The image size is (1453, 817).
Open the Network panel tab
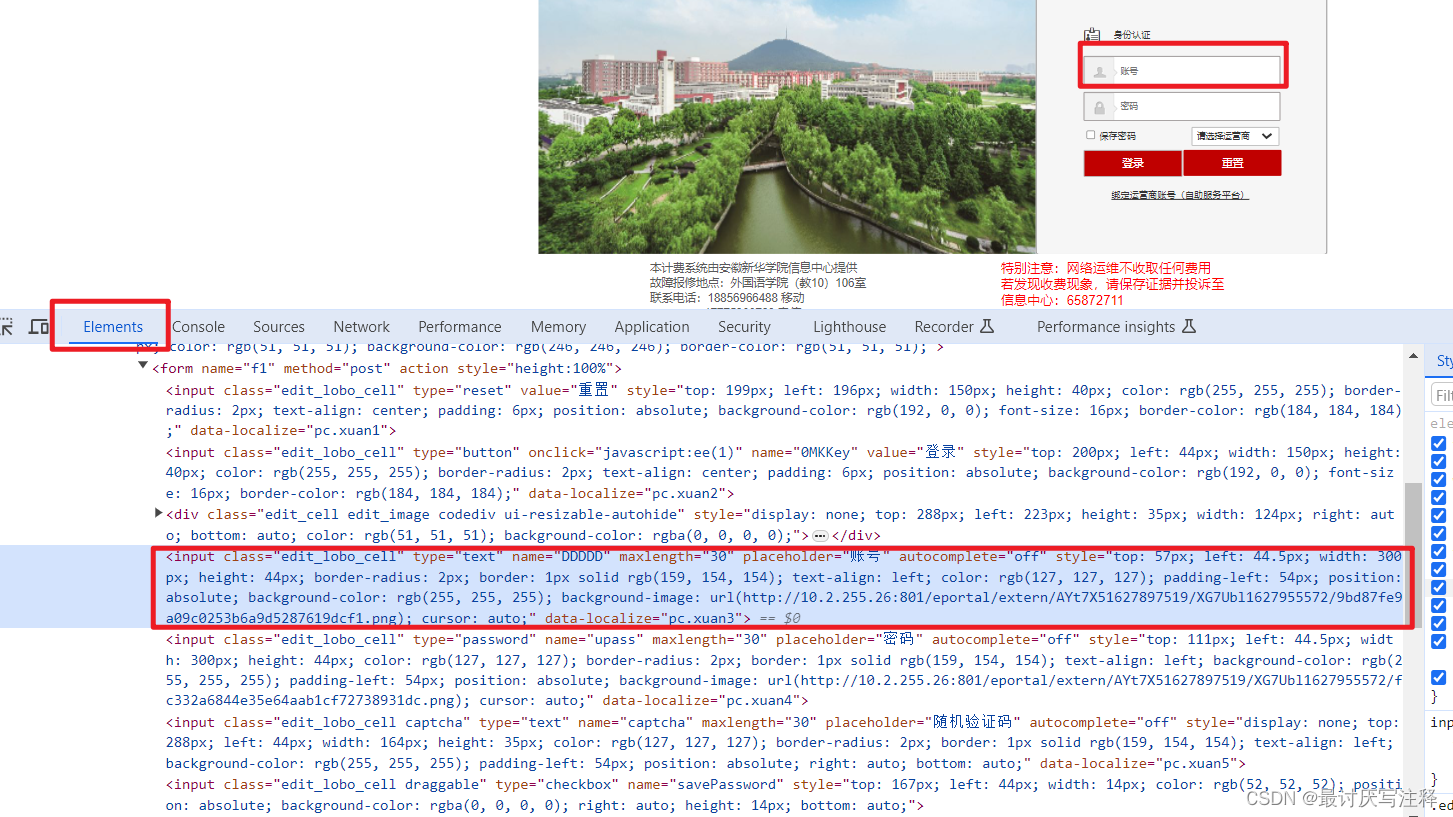click(361, 326)
